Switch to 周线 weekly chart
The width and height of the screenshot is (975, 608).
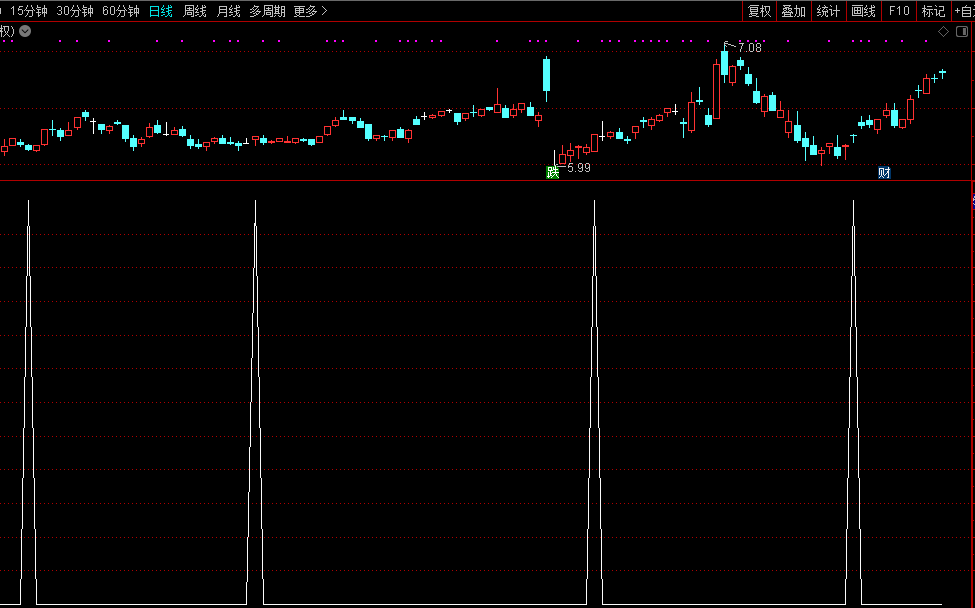click(194, 11)
